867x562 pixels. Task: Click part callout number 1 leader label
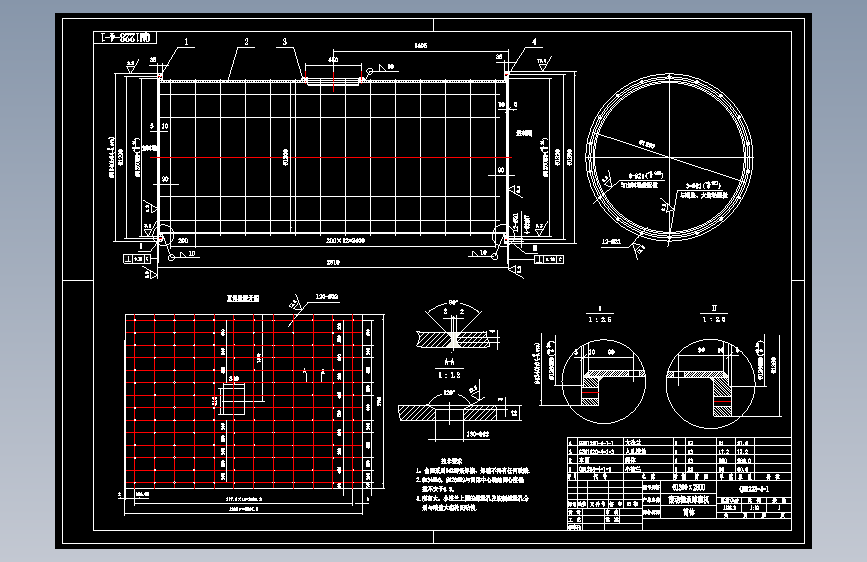[x=186, y=42]
